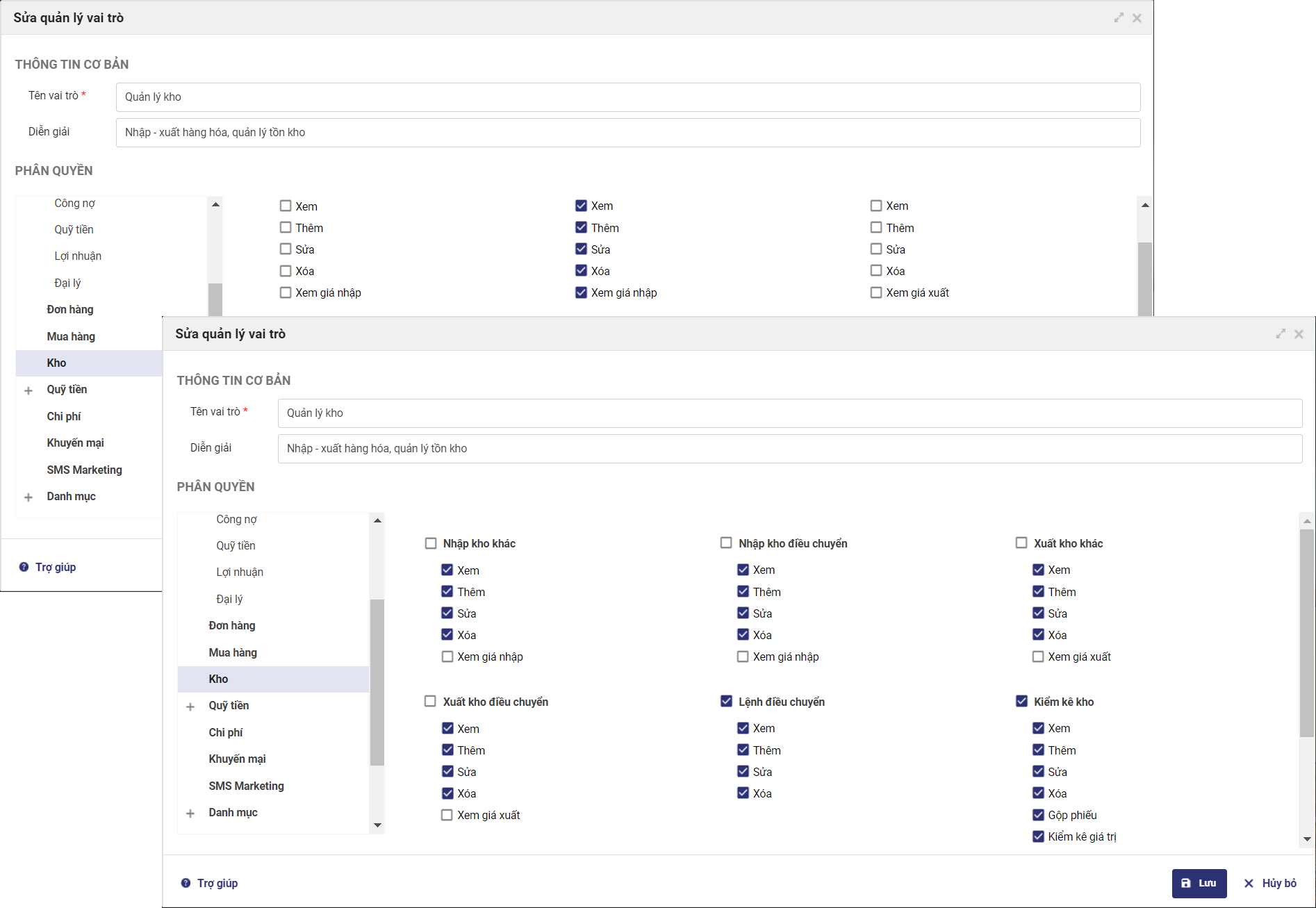Screen dimensions: 1316x908
Task: Click the help question-mark icon in front dialog
Action: [x=186, y=883]
